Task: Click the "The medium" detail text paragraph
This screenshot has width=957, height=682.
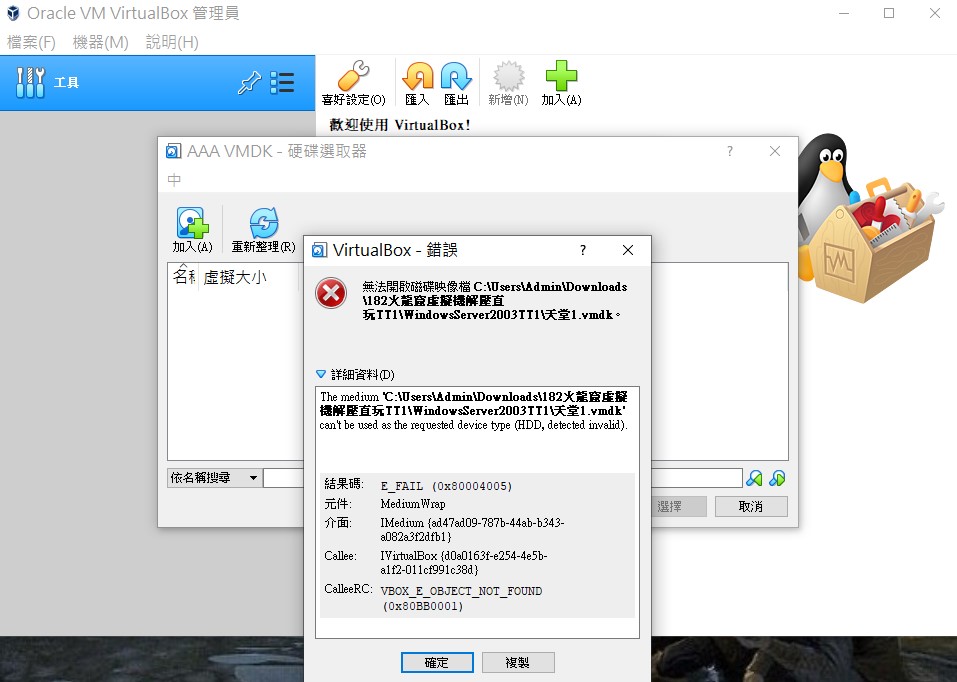Action: [474, 410]
